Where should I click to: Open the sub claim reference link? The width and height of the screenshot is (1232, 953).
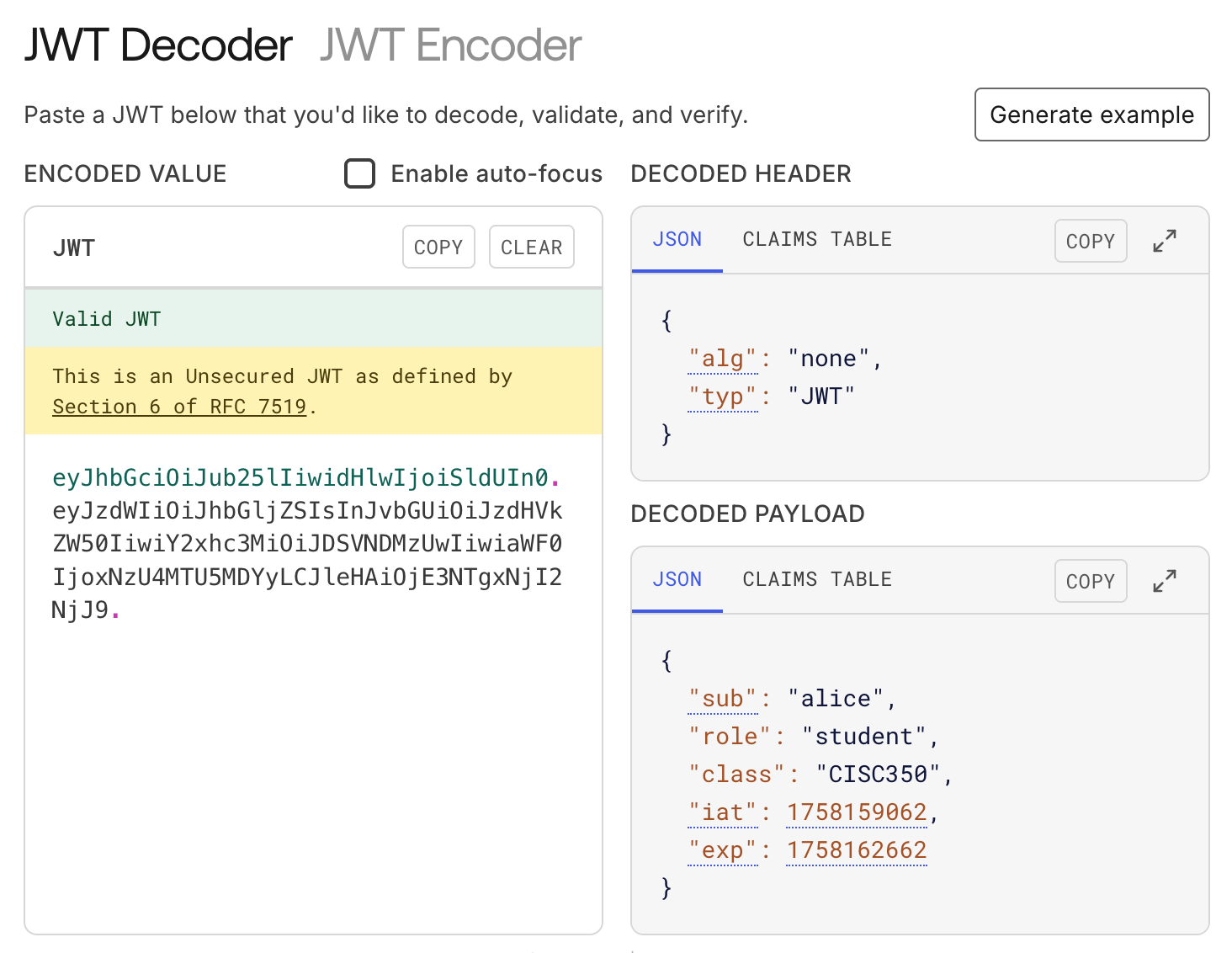click(x=722, y=698)
